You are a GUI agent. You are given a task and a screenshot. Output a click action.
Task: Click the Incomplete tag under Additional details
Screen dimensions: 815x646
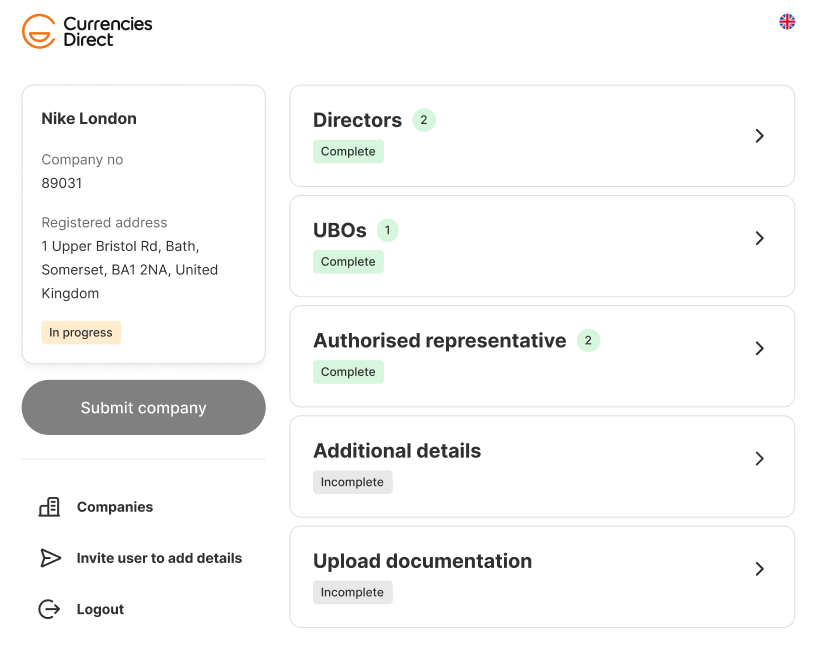coord(352,482)
